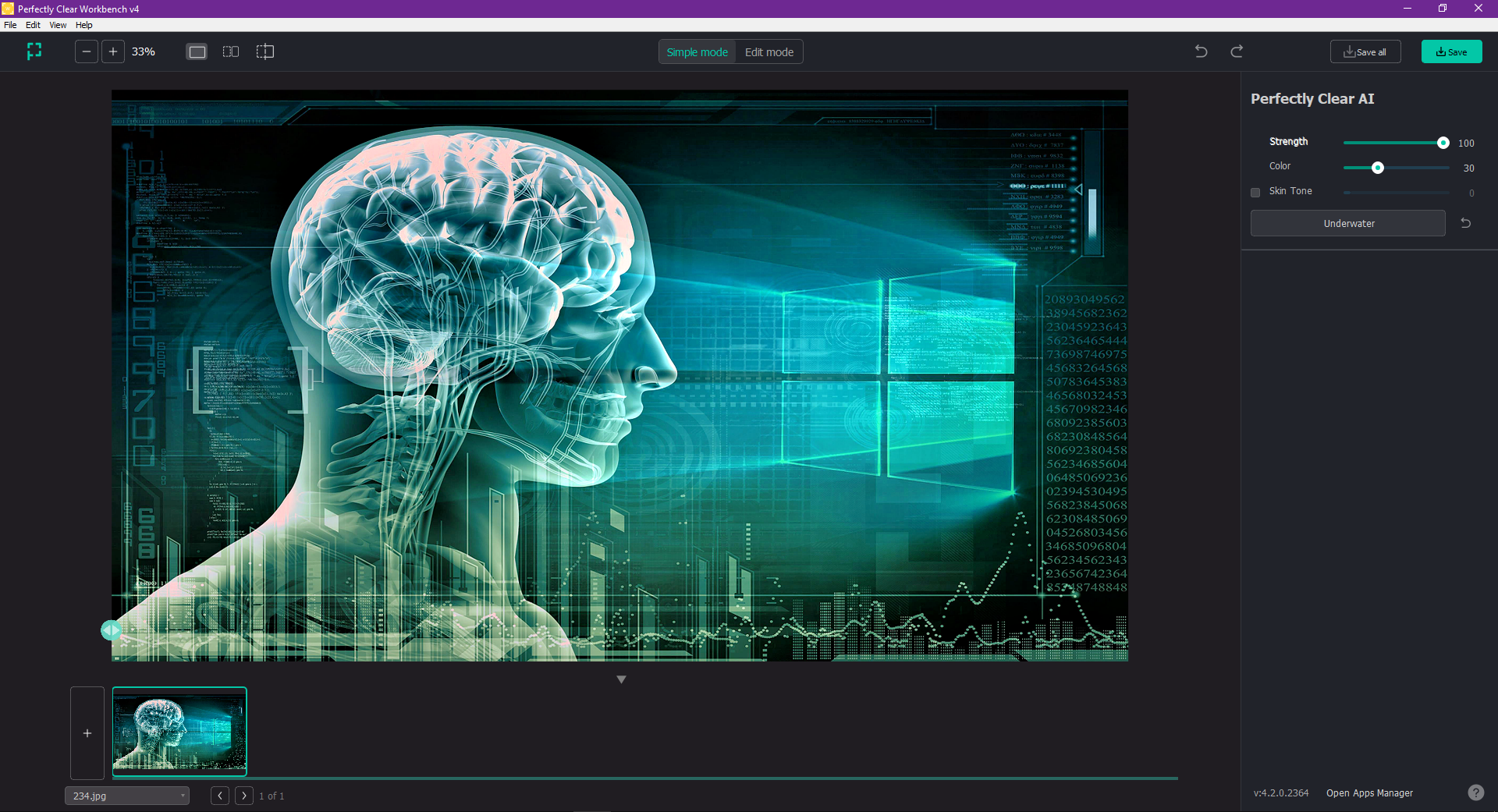Adjust the Strength slider
Image resolution: width=1498 pixels, height=812 pixels.
(1396, 143)
